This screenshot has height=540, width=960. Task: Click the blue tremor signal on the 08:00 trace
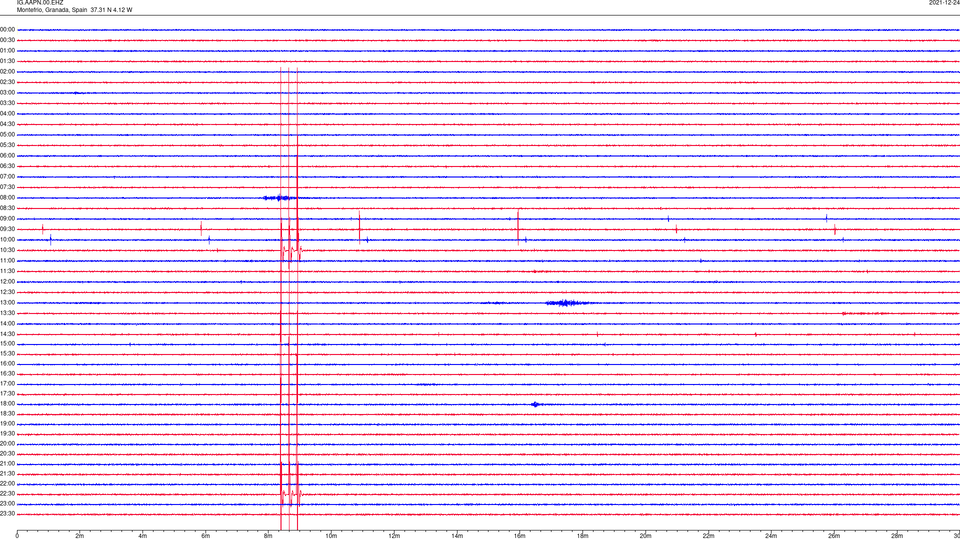277,198
